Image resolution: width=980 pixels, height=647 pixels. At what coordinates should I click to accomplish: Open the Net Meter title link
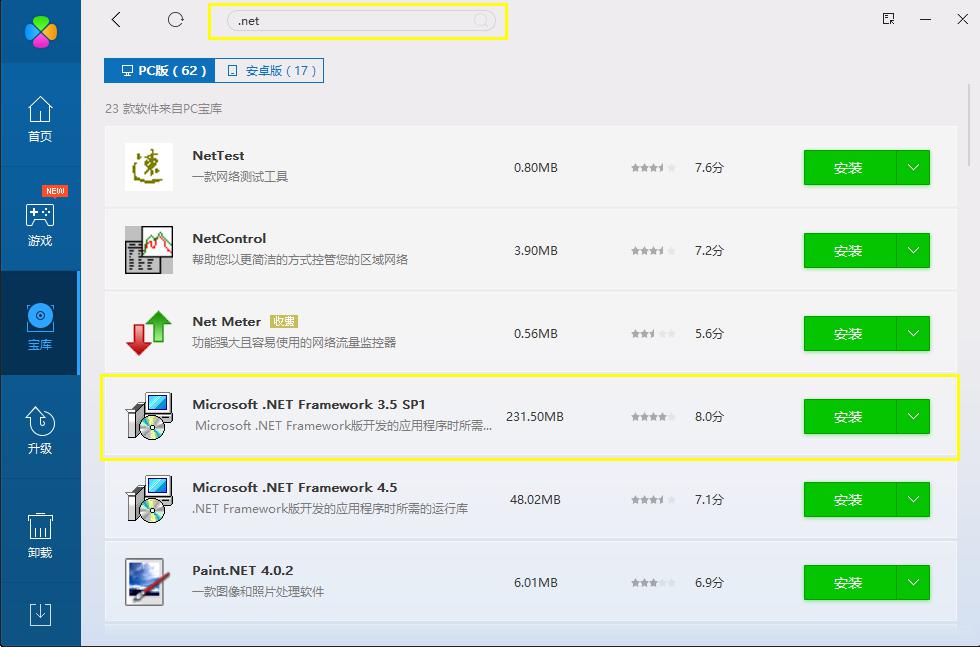click(x=226, y=322)
